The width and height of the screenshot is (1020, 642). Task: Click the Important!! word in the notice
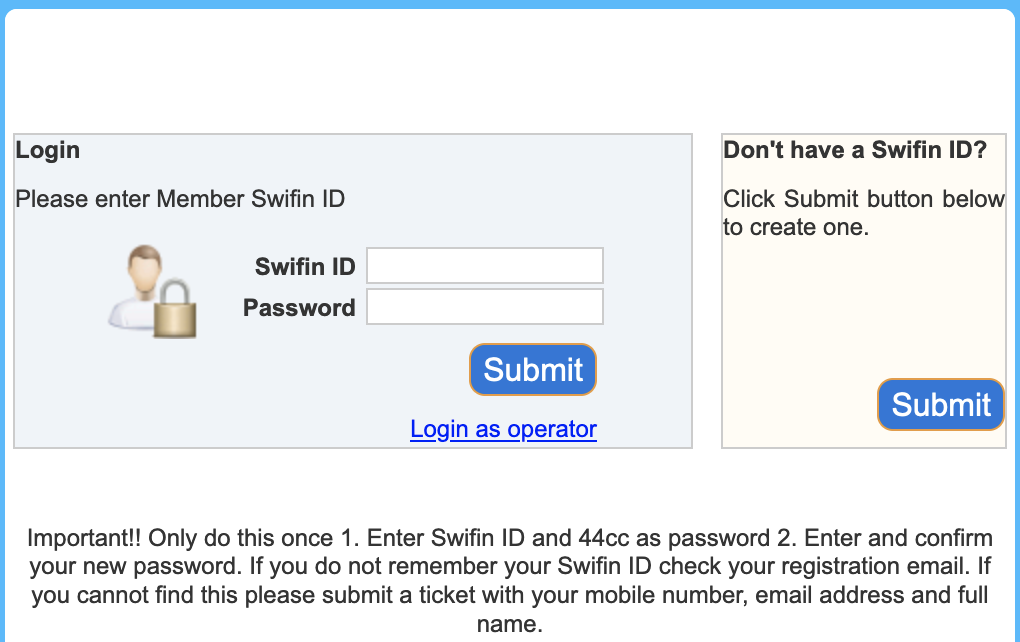84,538
